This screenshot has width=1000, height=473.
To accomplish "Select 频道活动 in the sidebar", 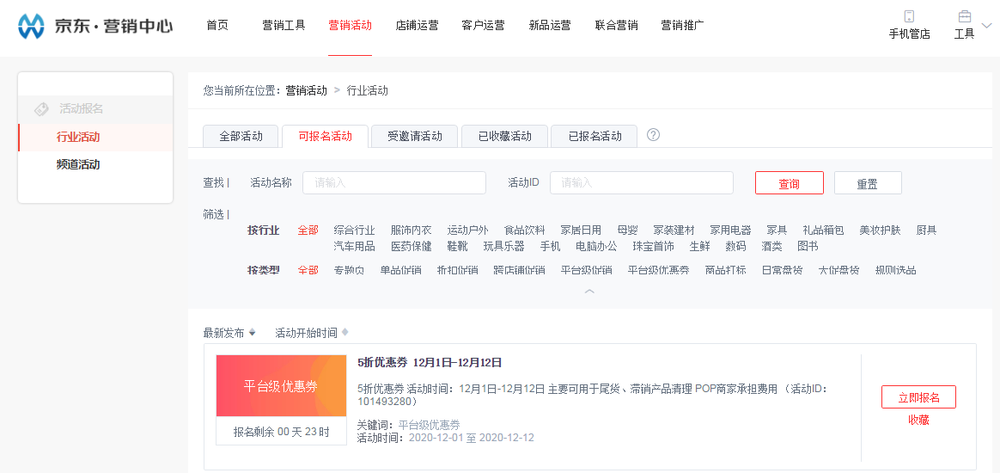I will [78, 165].
